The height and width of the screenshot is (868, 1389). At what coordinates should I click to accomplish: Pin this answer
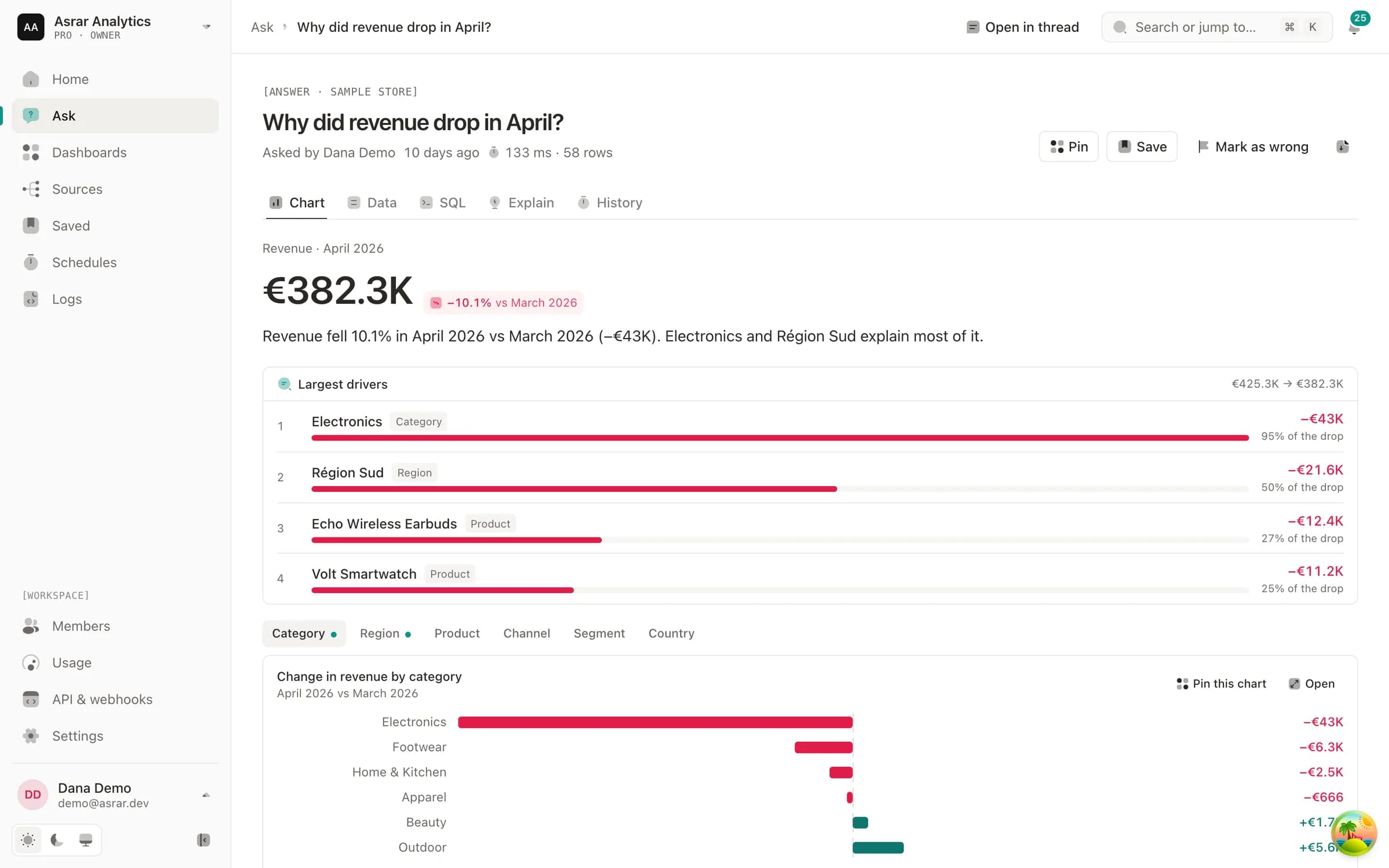click(1068, 147)
